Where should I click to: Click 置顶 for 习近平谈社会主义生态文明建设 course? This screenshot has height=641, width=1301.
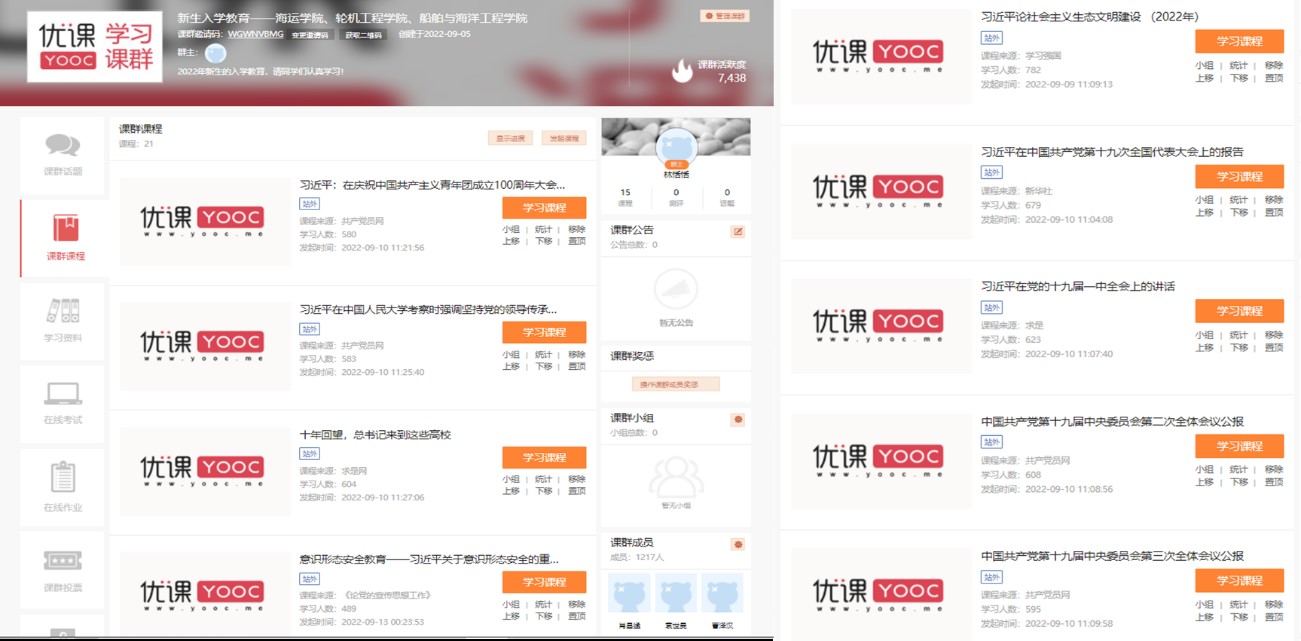(1273, 77)
